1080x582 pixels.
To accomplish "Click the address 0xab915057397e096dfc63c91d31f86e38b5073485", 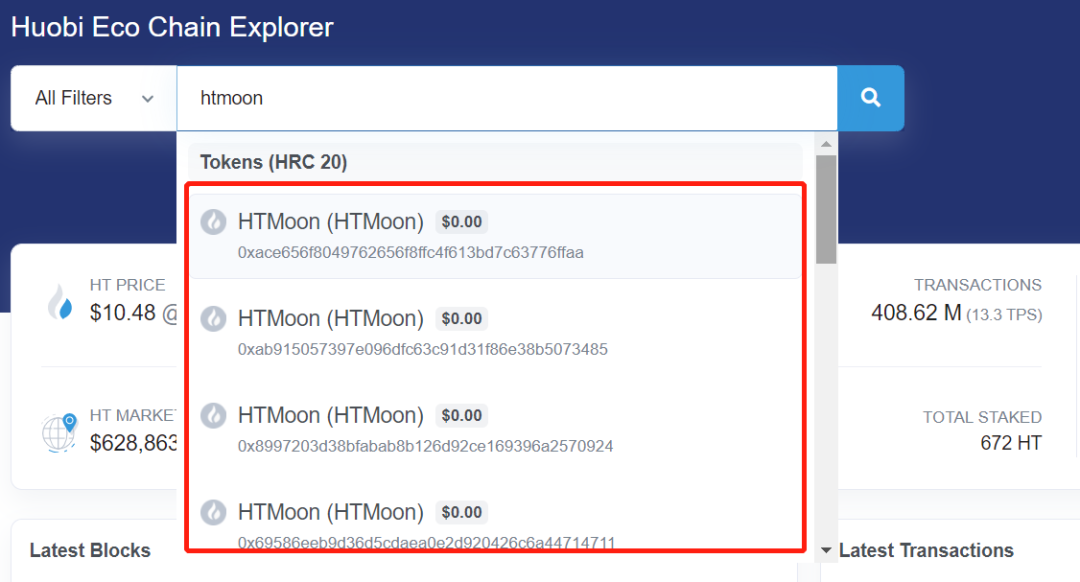I will 423,349.
